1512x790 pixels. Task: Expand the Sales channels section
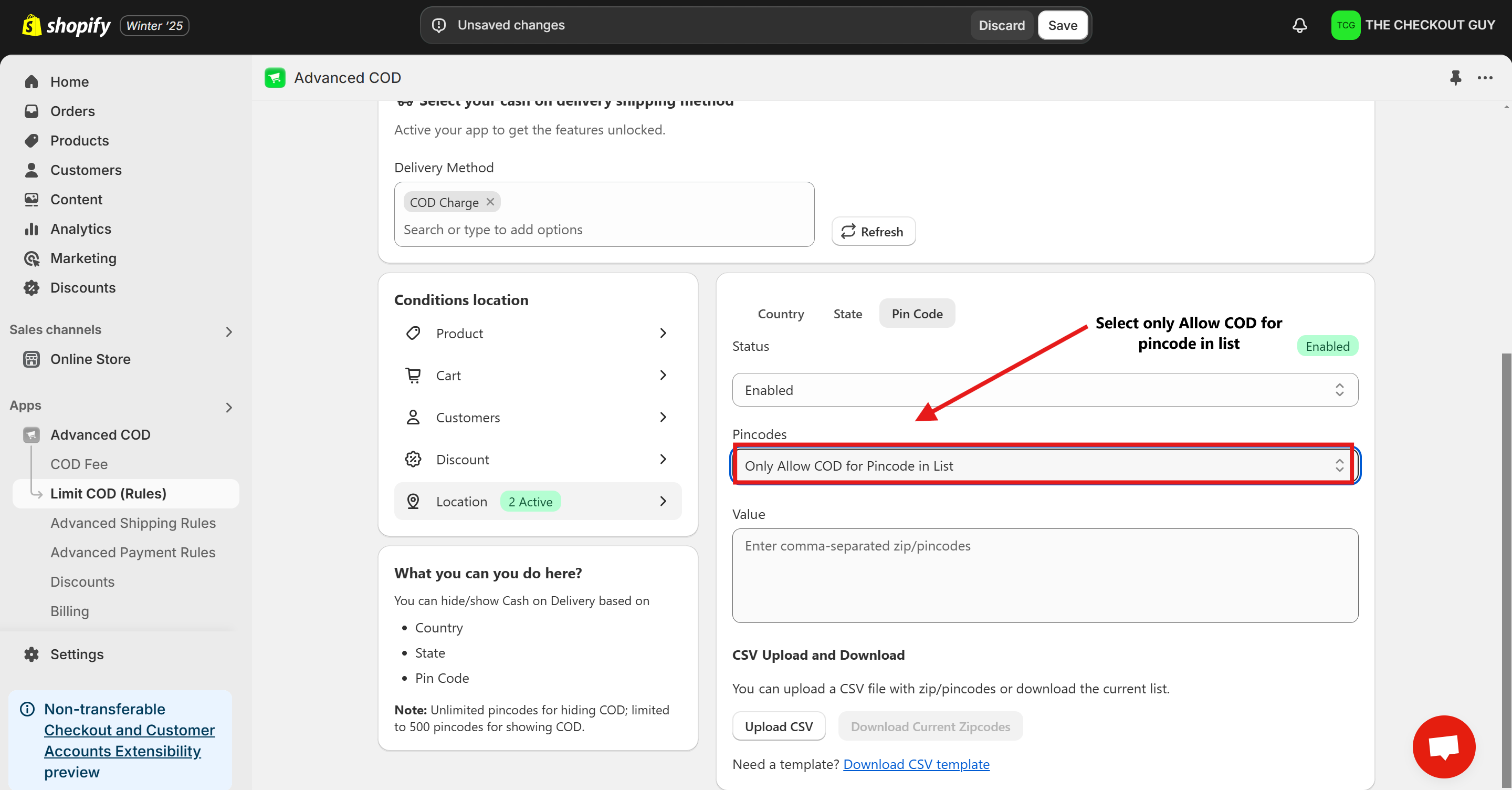[229, 332]
